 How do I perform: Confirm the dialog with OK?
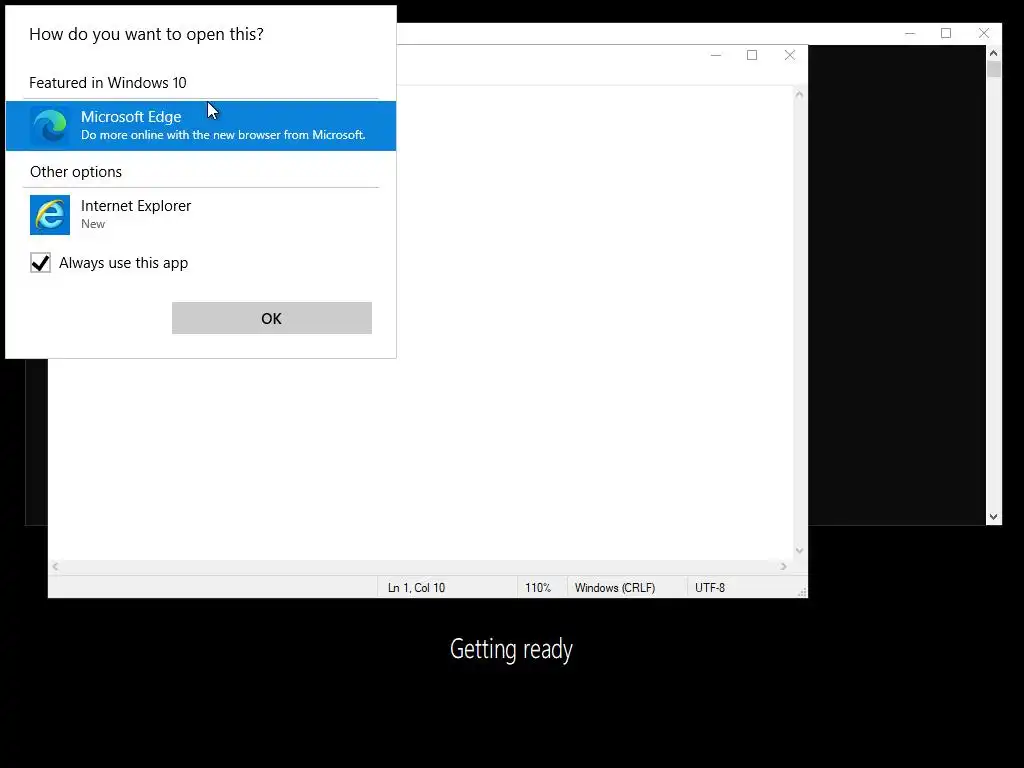(272, 318)
